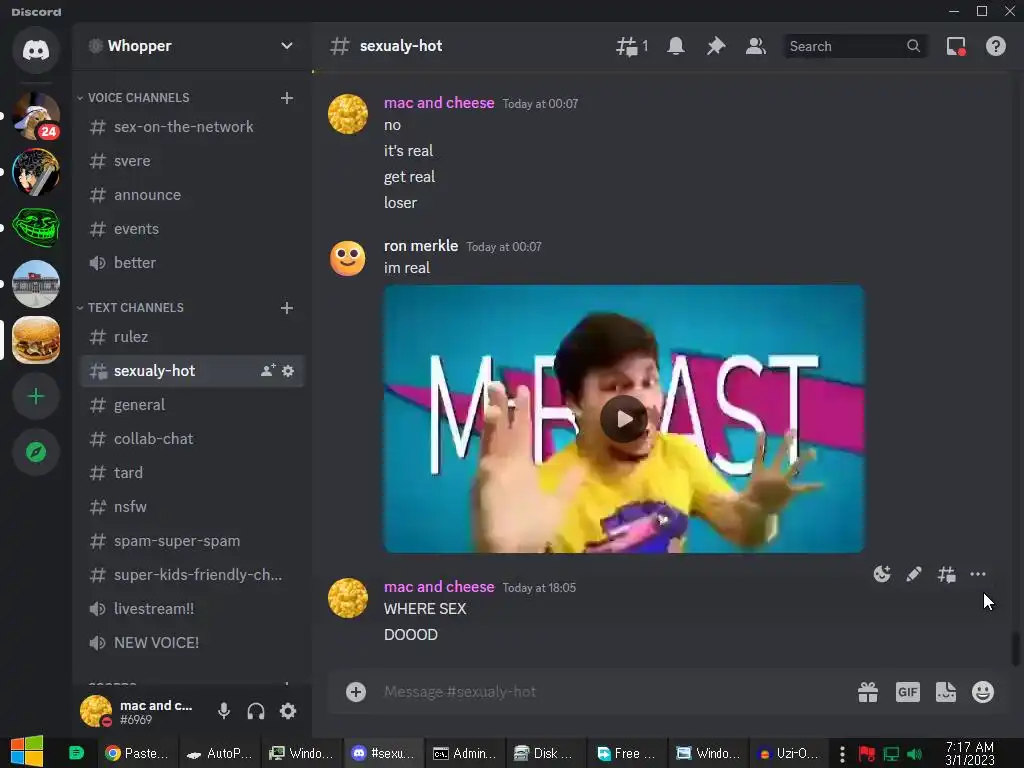Open ron merkle avatar profile

pyautogui.click(x=347, y=258)
